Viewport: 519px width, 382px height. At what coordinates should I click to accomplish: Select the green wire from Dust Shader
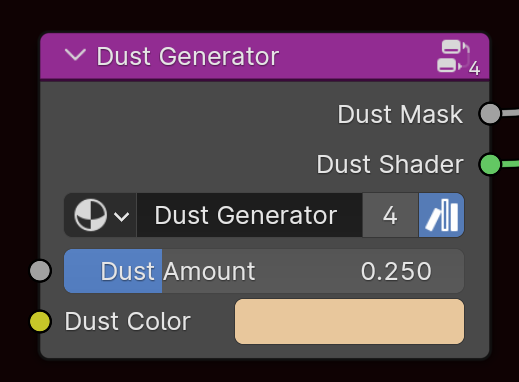click(510, 163)
